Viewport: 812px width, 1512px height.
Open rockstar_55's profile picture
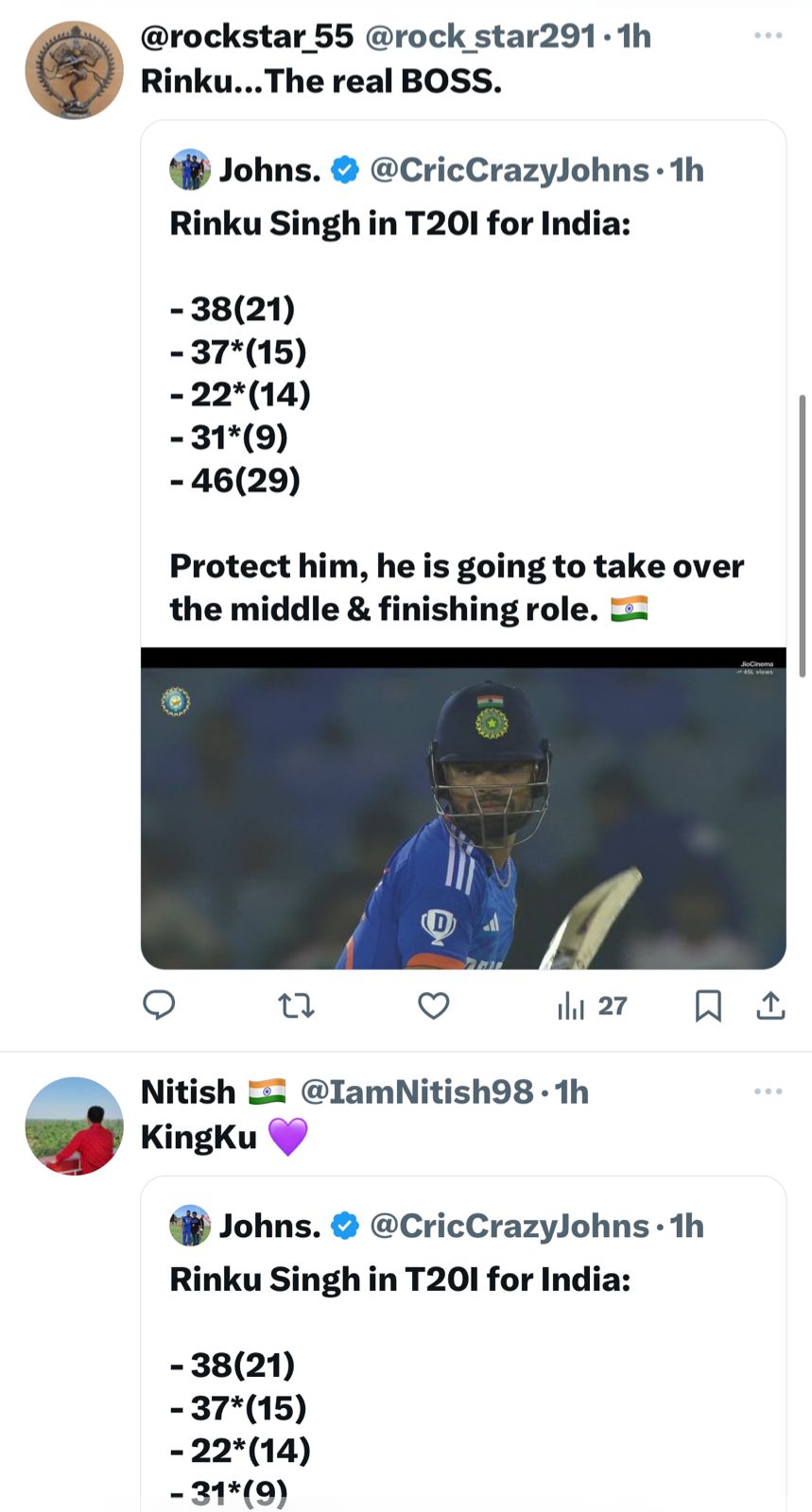coord(74,70)
